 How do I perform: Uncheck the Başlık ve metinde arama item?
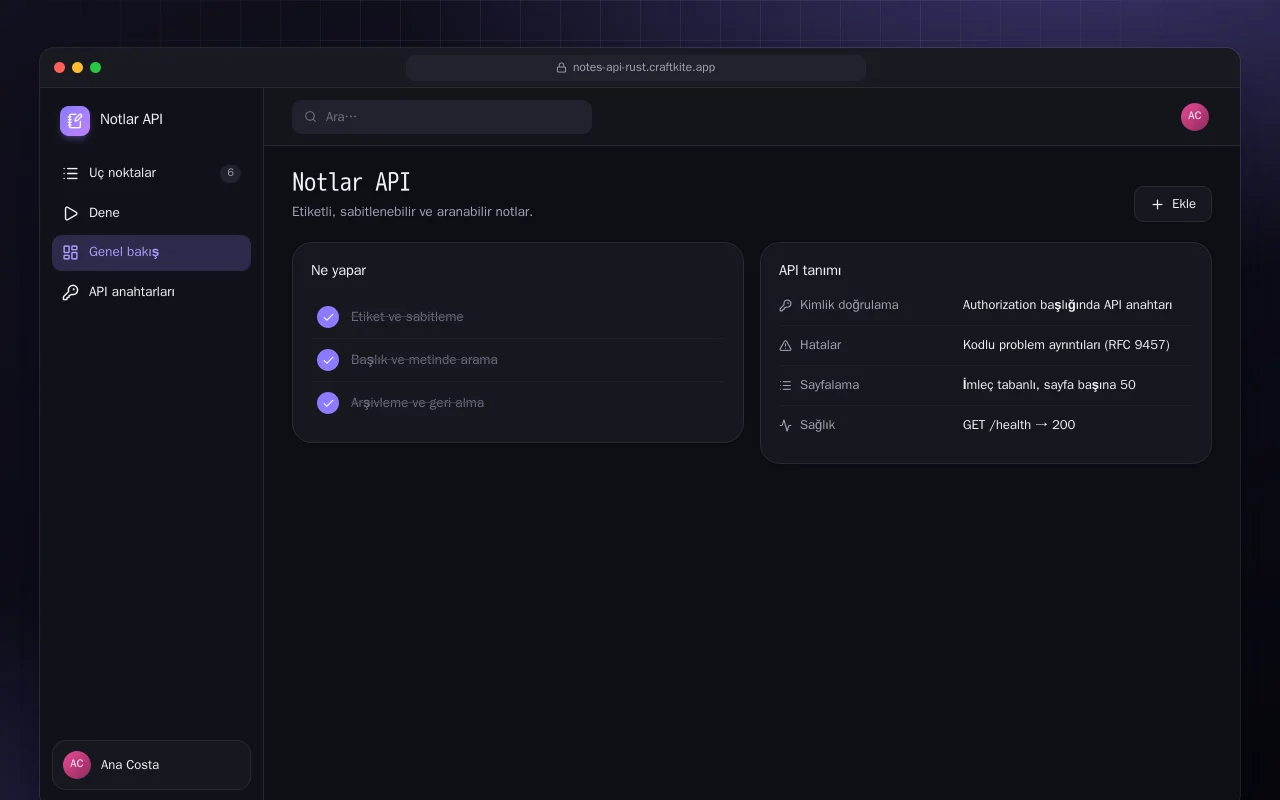[x=328, y=360]
